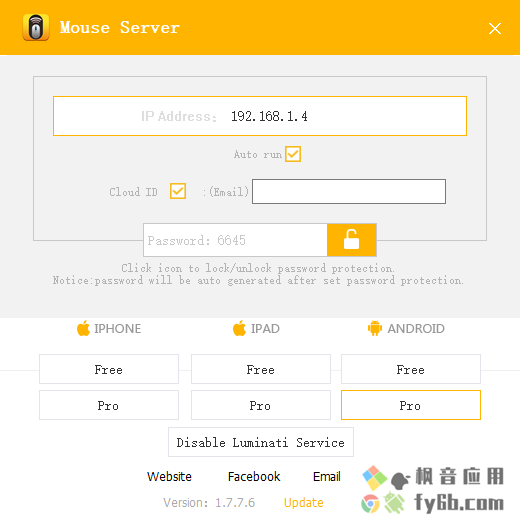This screenshot has height=525, width=520.
Task: Open the iPhone Free download
Action: [x=109, y=369]
